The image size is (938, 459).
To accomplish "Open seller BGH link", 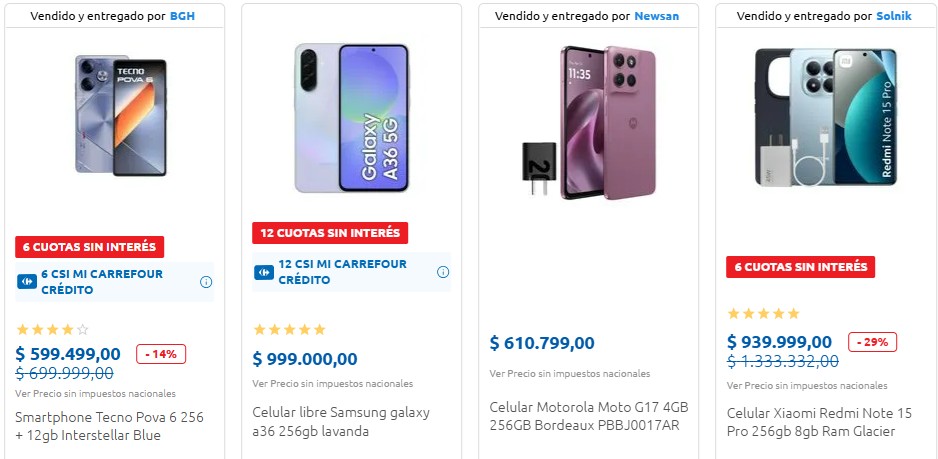I will (182, 16).
